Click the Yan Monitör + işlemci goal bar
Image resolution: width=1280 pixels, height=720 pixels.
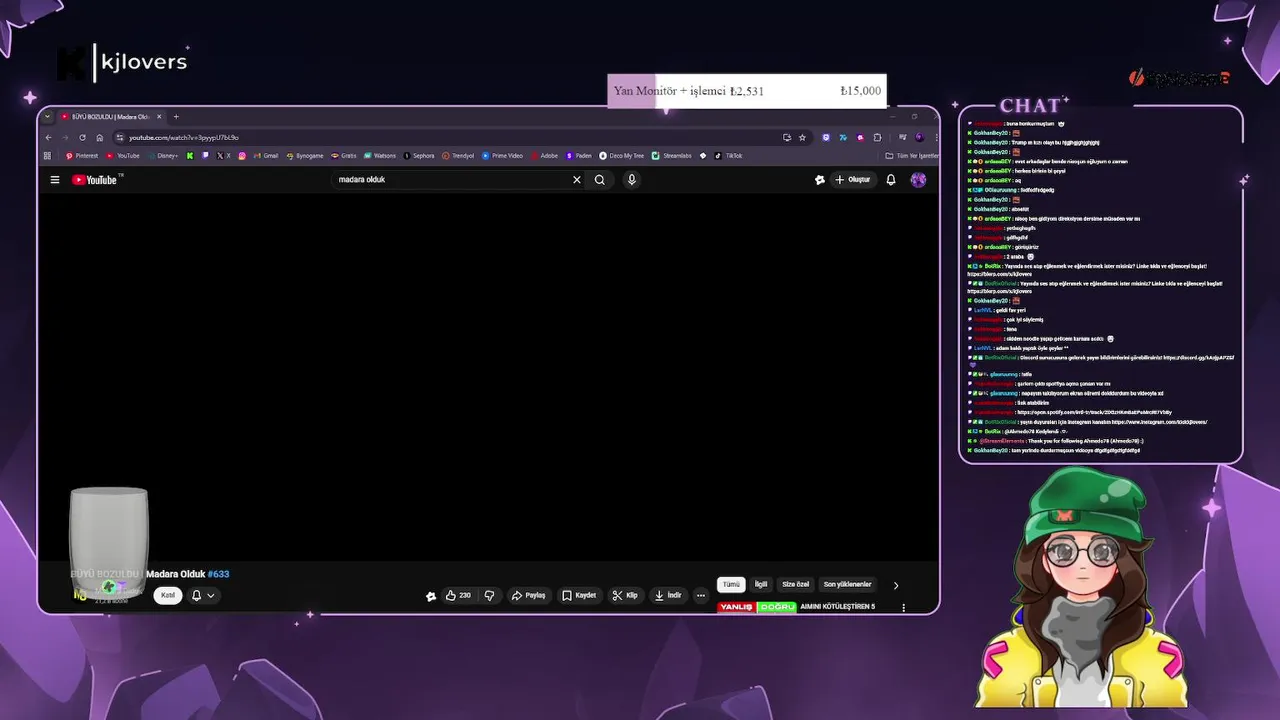point(747,91)
